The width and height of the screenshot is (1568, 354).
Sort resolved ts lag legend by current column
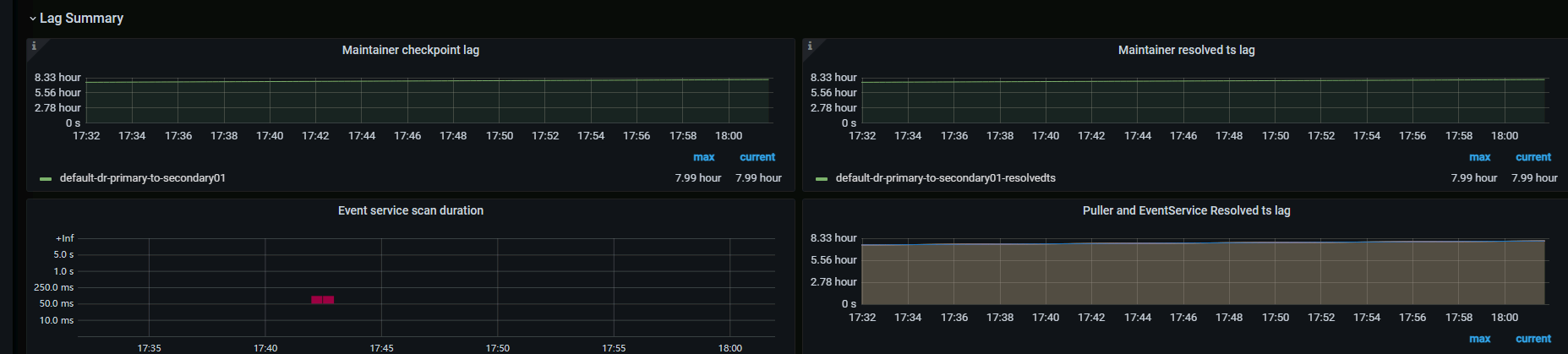1533,157
